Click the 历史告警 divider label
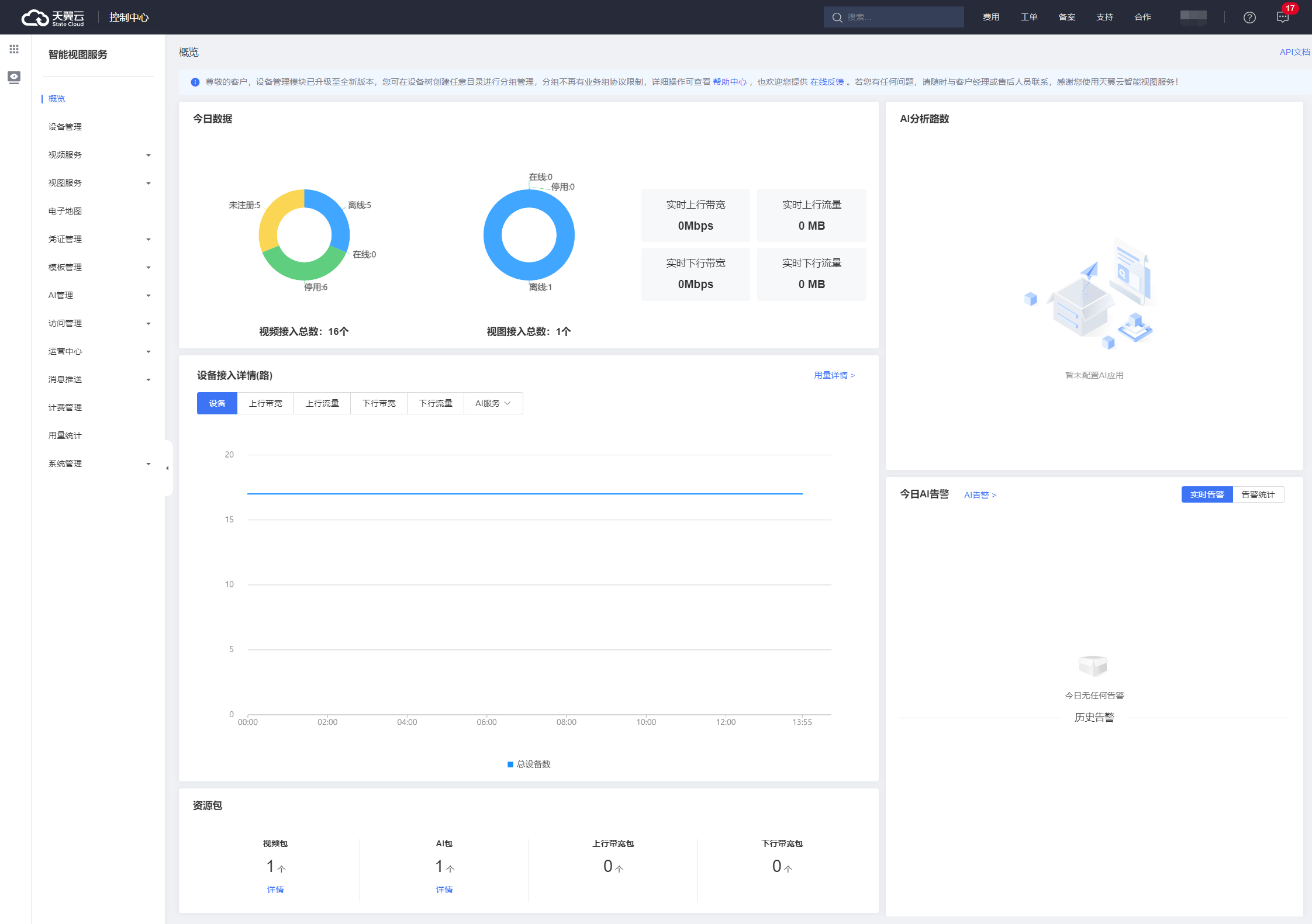1312x924 pixels. pos(1095,717)
